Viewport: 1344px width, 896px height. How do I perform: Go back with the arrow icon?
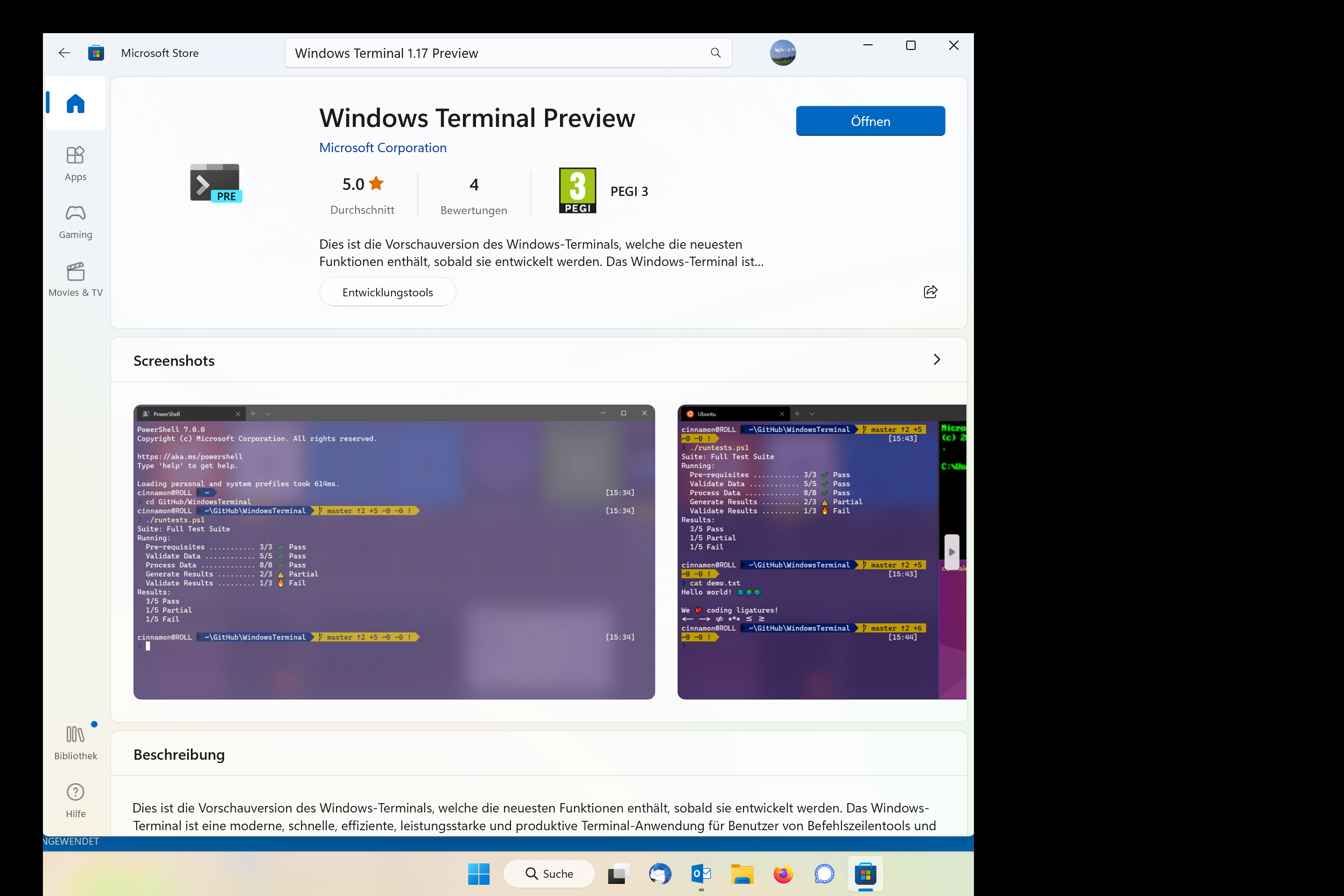[64, 53]
